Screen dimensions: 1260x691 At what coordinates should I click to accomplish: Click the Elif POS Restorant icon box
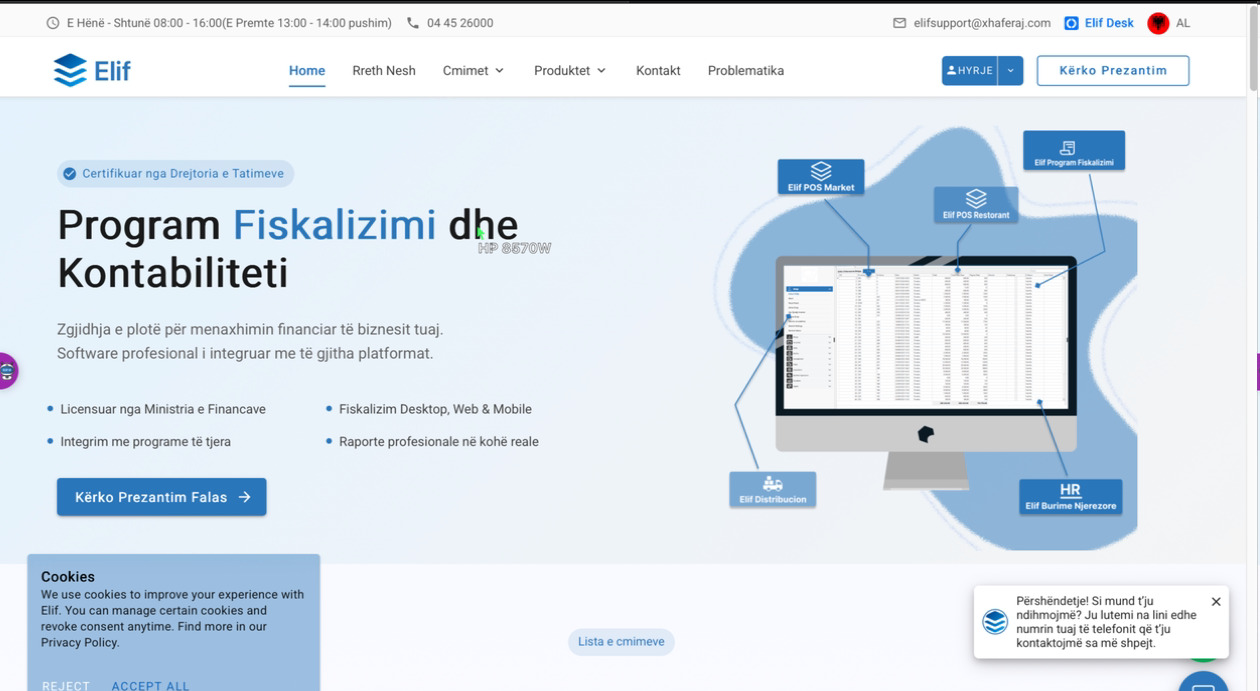(x=976, y=204)
